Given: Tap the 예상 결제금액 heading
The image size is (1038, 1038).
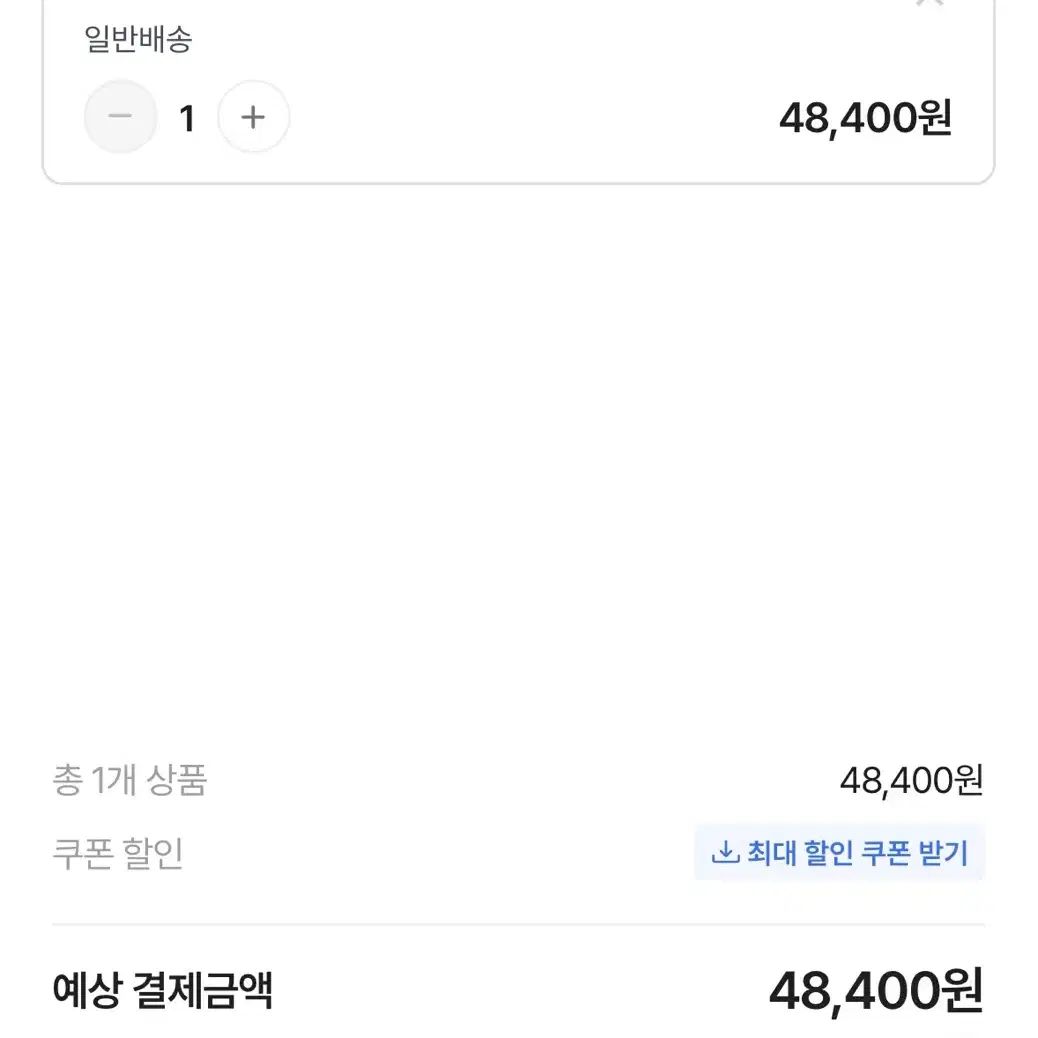Looking at the screenshot, I should click(x=162, y=990).
